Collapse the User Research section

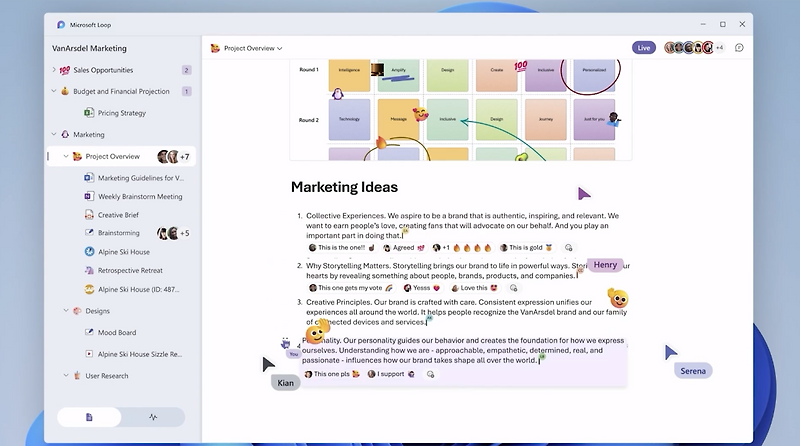point(66,376)
